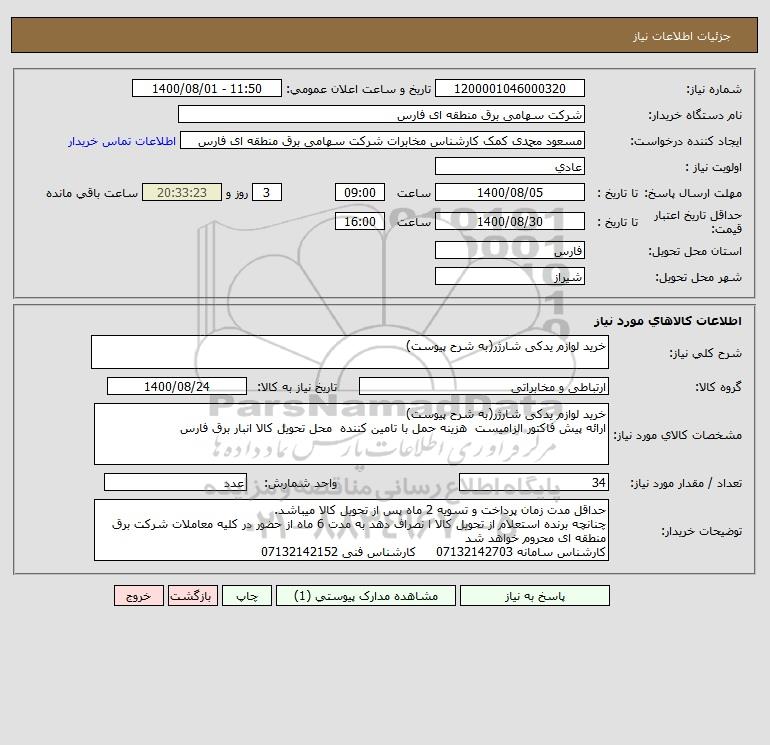Open مشاهده مدارک پیوستی (1) button
This screenshot has width=770, height=745.
coord(366,596)
